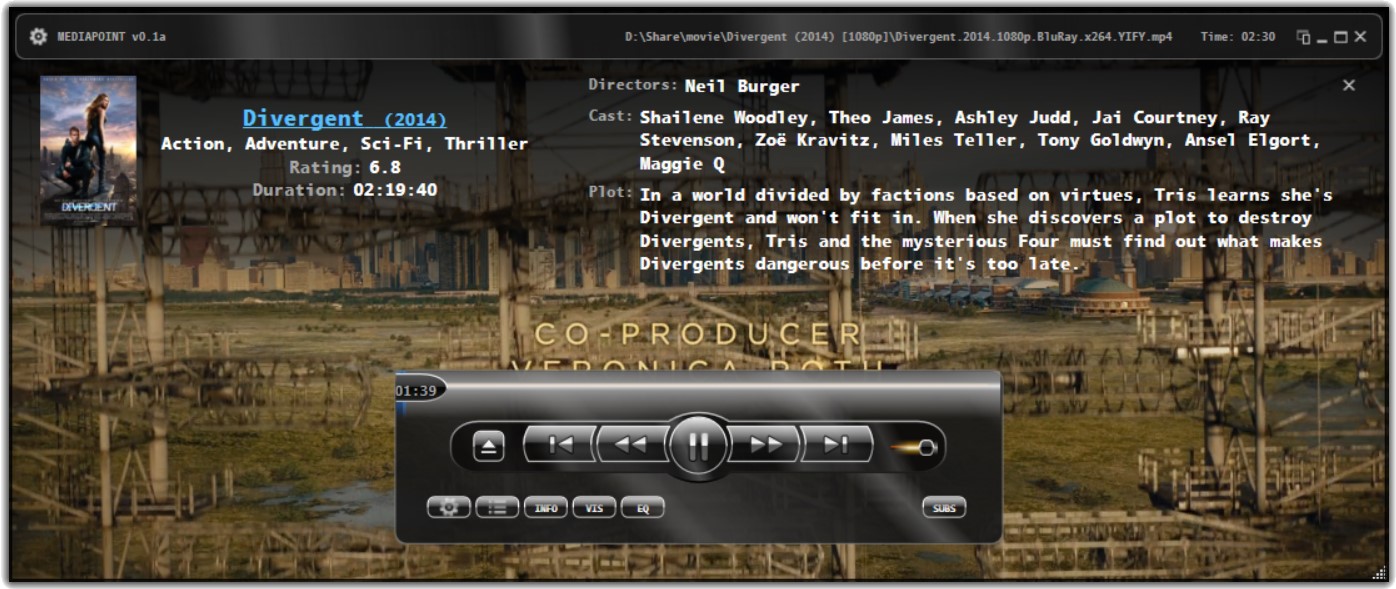Image resolution: width=1396 pixels, height=589 pixels.
Task: Open player settings gear in control panel
Action: [449, 507]
